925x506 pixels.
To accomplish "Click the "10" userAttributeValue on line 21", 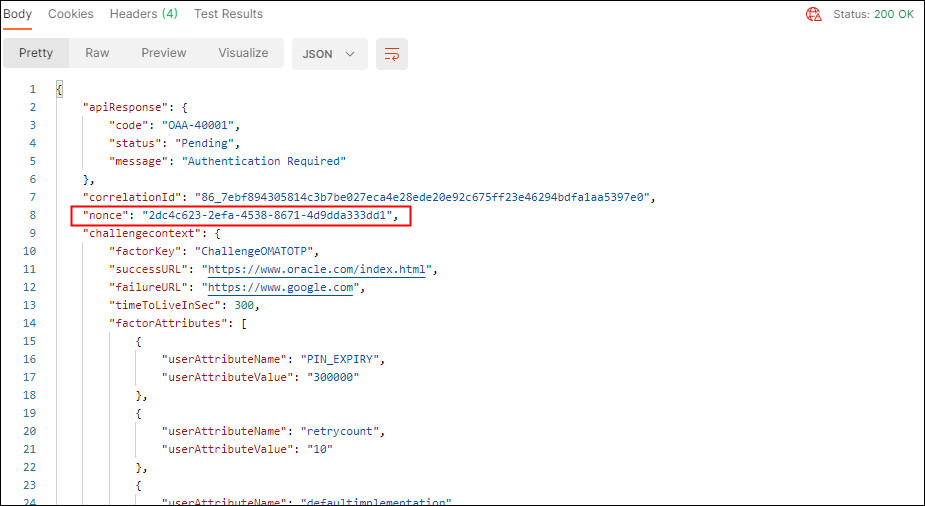I will (320, 449).
